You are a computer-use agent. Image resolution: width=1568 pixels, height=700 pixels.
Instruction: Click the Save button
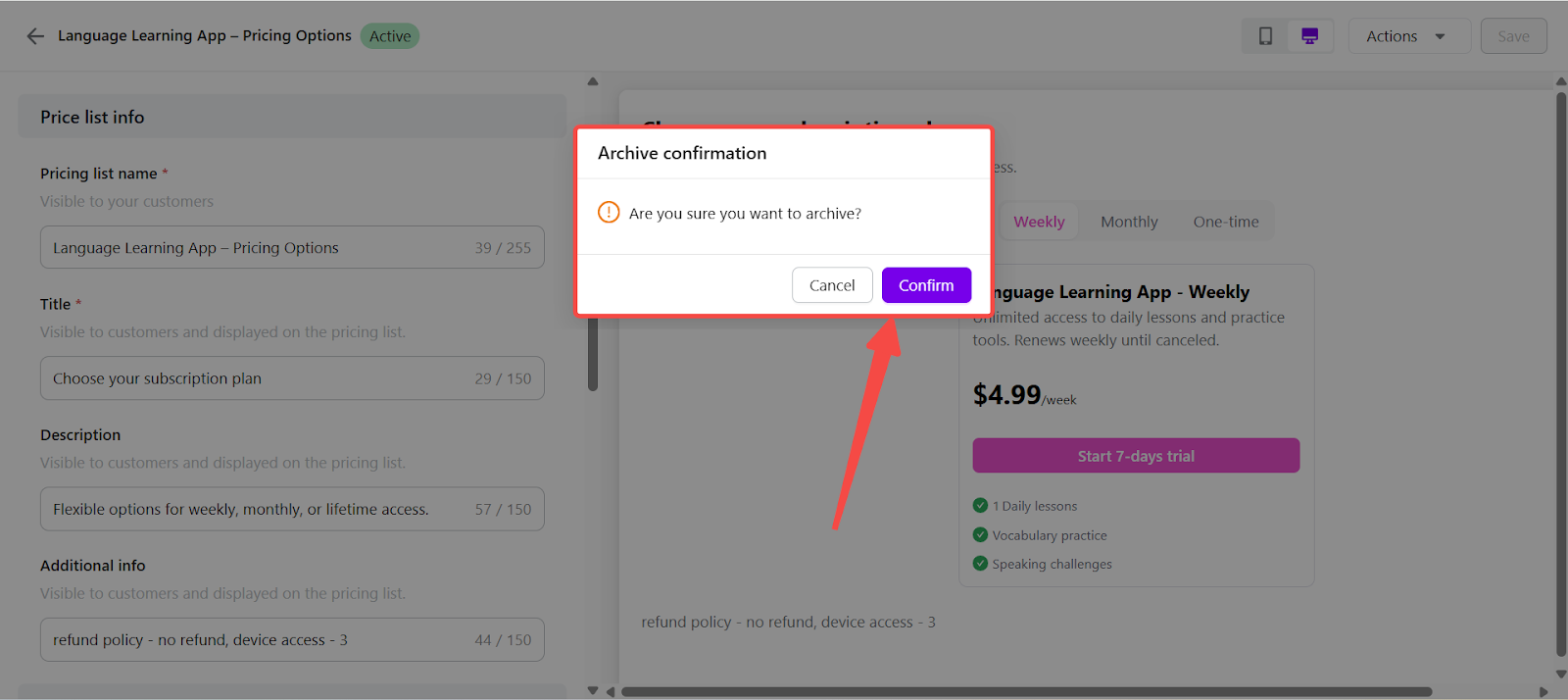coord(1513,36)
